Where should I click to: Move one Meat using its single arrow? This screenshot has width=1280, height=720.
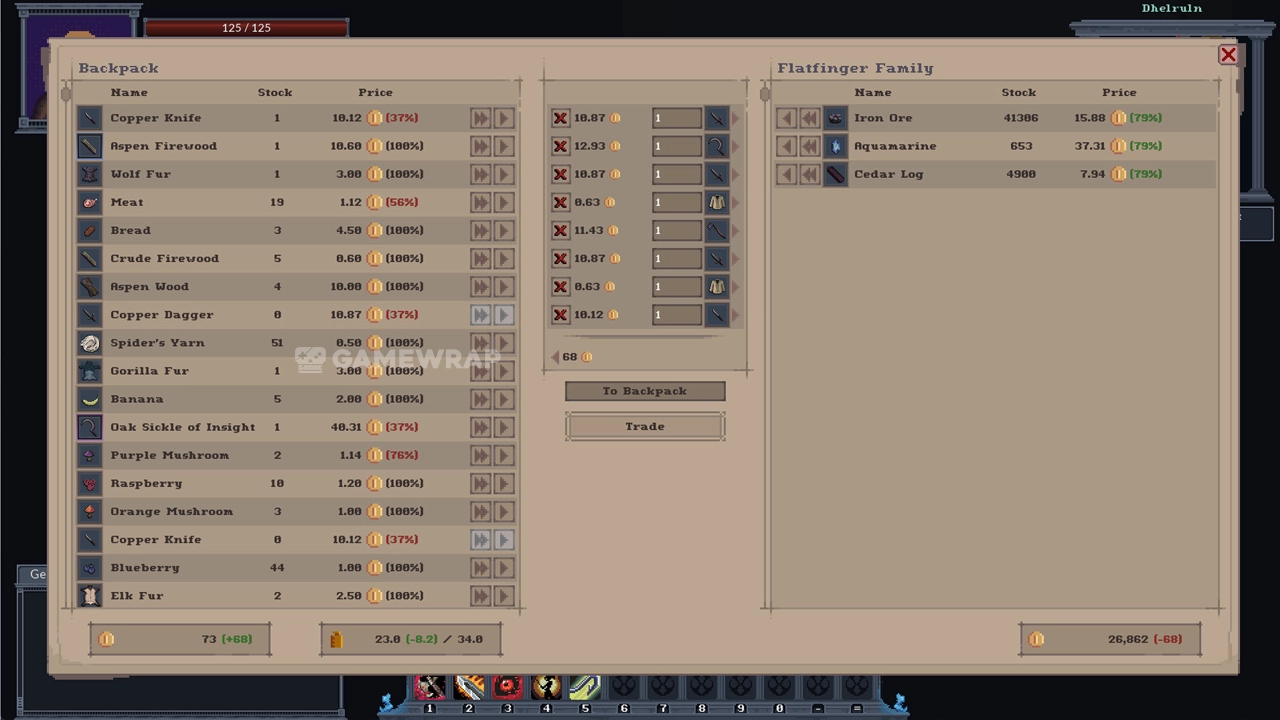pos(503,202)
